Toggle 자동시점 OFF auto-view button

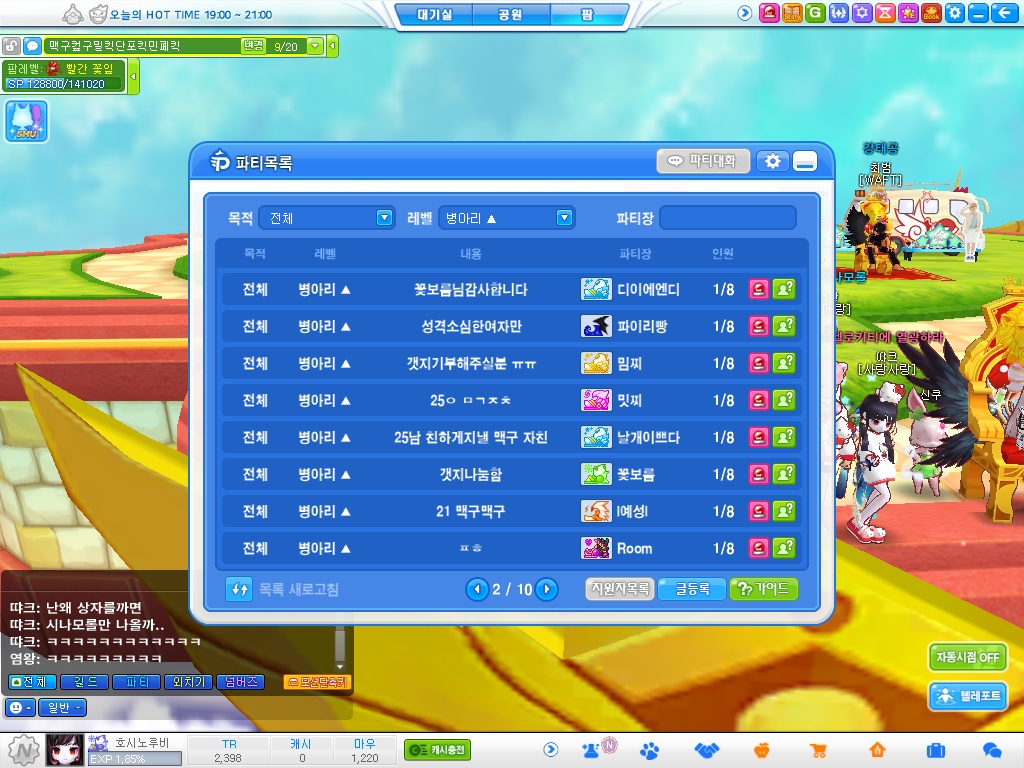click(x=967, y=658)
